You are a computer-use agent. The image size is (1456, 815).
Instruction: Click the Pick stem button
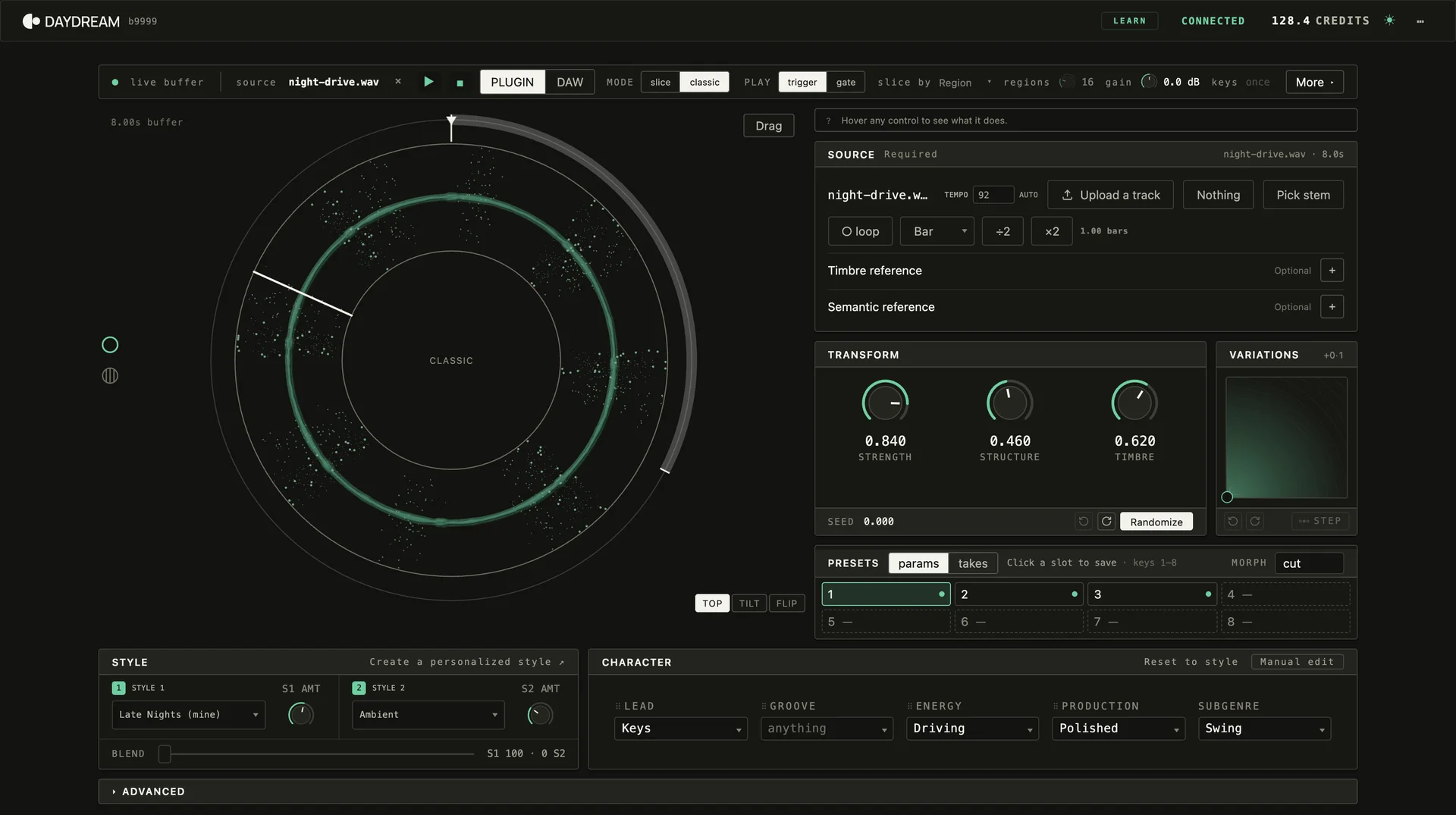tap(1303, 195)
